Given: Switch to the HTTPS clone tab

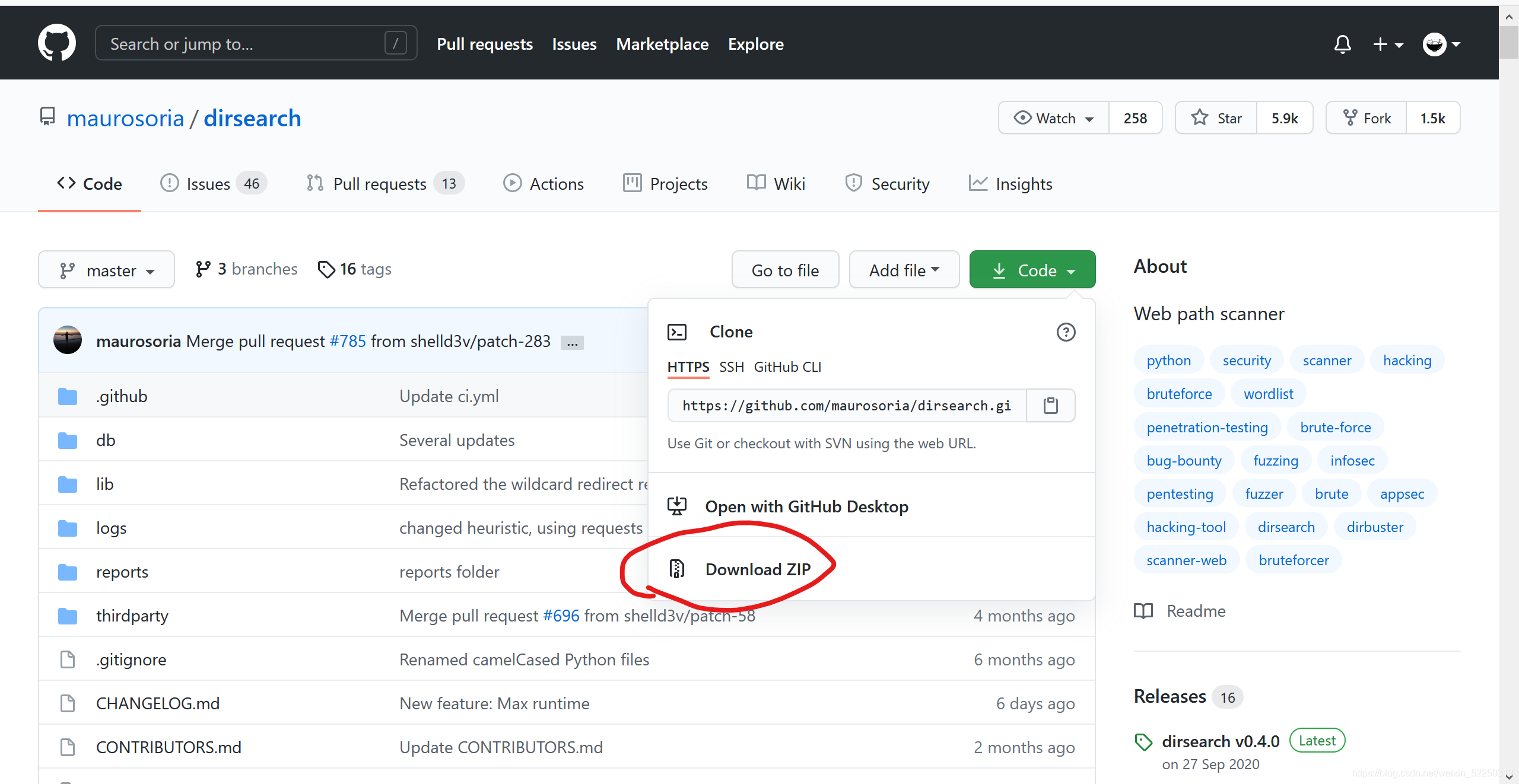Looking at the screenshot, I should [x=688, y=366].
